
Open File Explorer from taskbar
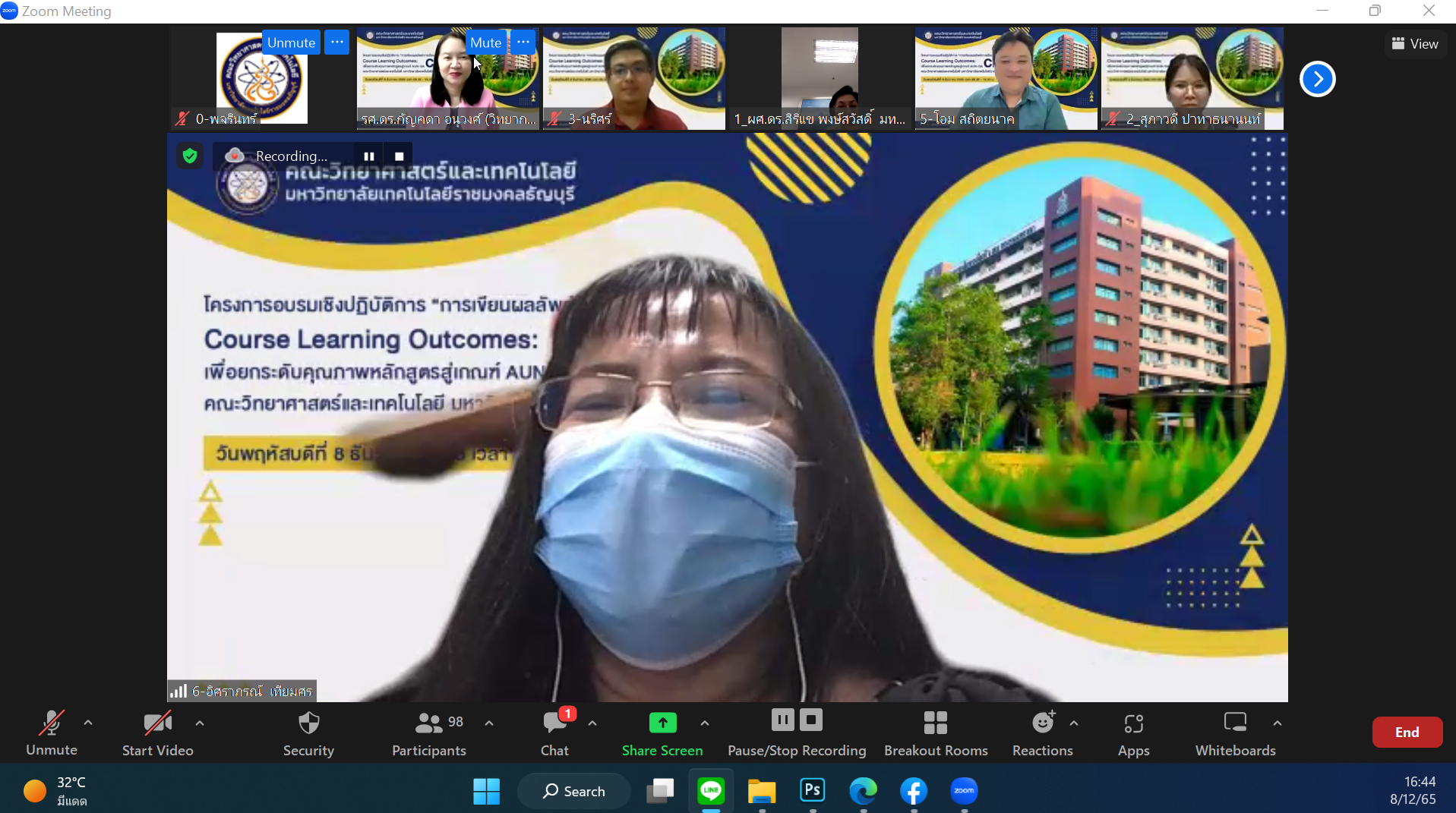coord(762,791)
